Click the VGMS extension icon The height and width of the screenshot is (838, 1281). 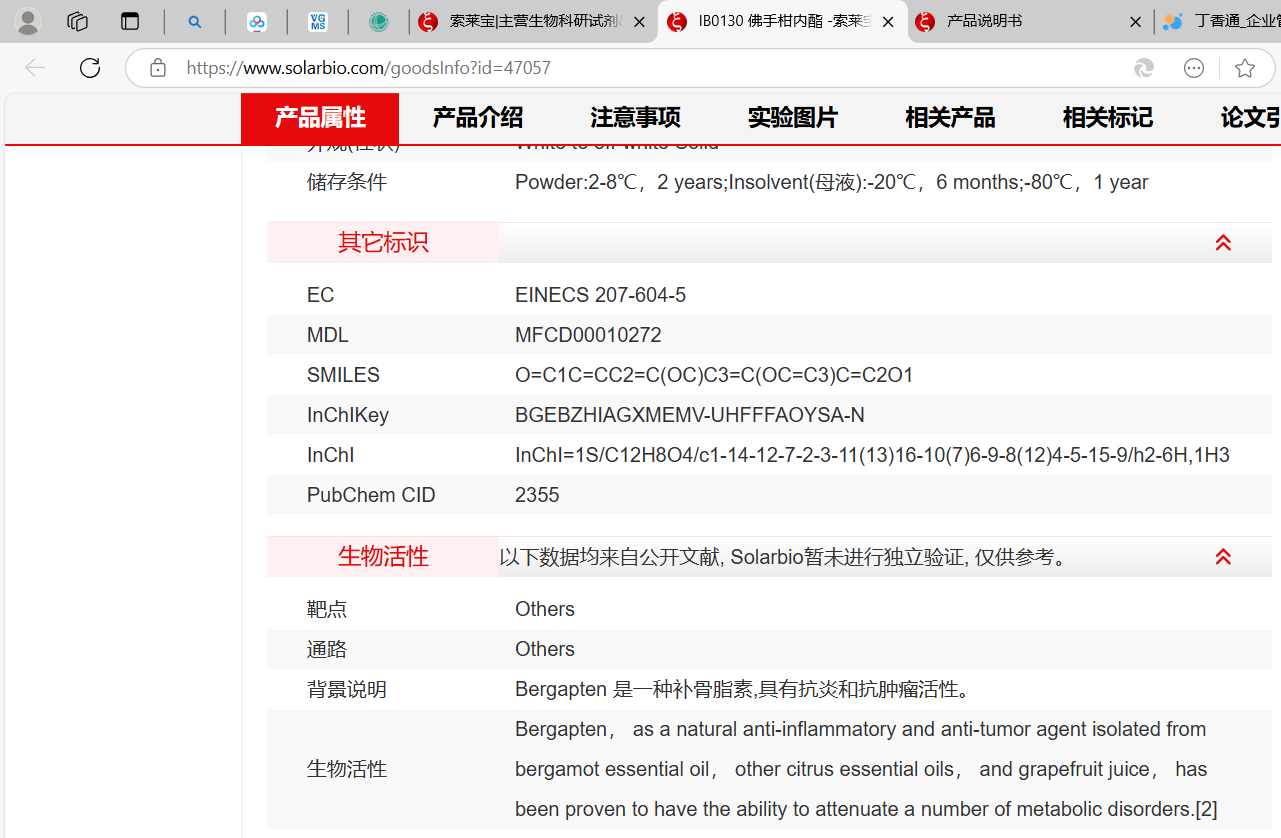pos(319,21)
